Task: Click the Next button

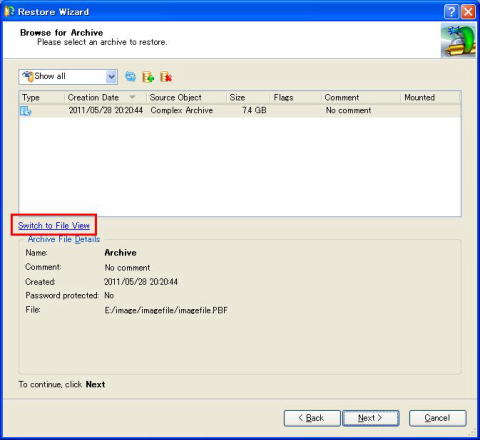Action: (371, 418)
